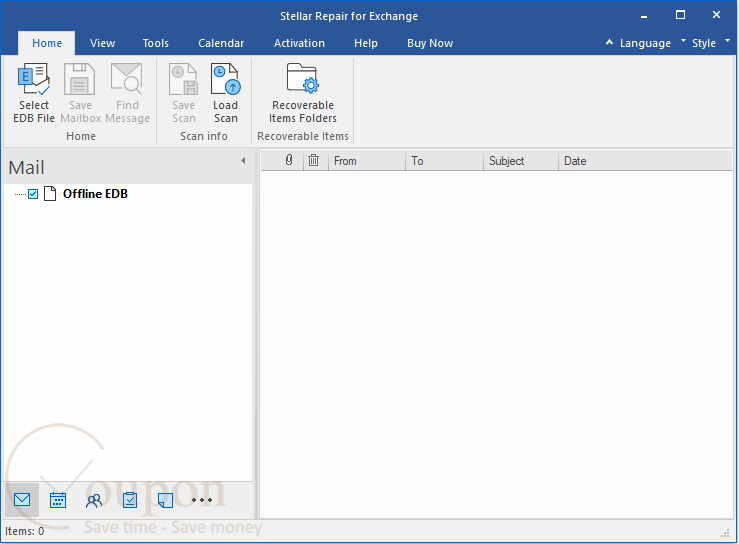Click the Select EDB File icon
Image resolution: width=739 pixels, height=544 pixels.
point(34,79)
